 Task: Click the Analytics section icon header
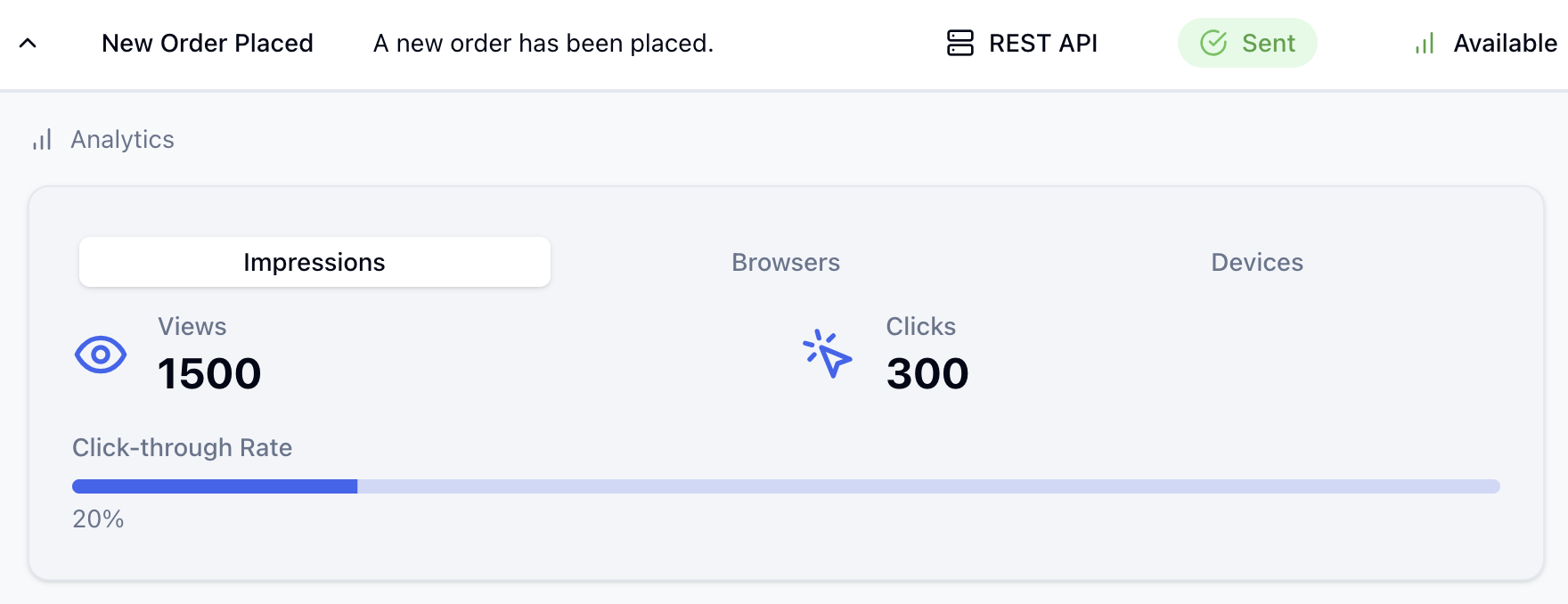(x=42, y=139)
